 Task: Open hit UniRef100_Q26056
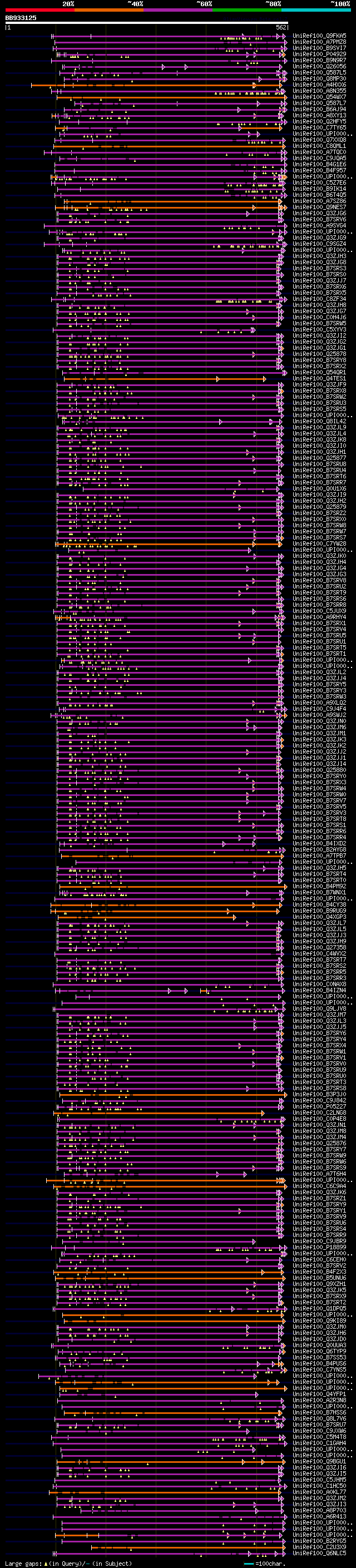tap(319, 66)
